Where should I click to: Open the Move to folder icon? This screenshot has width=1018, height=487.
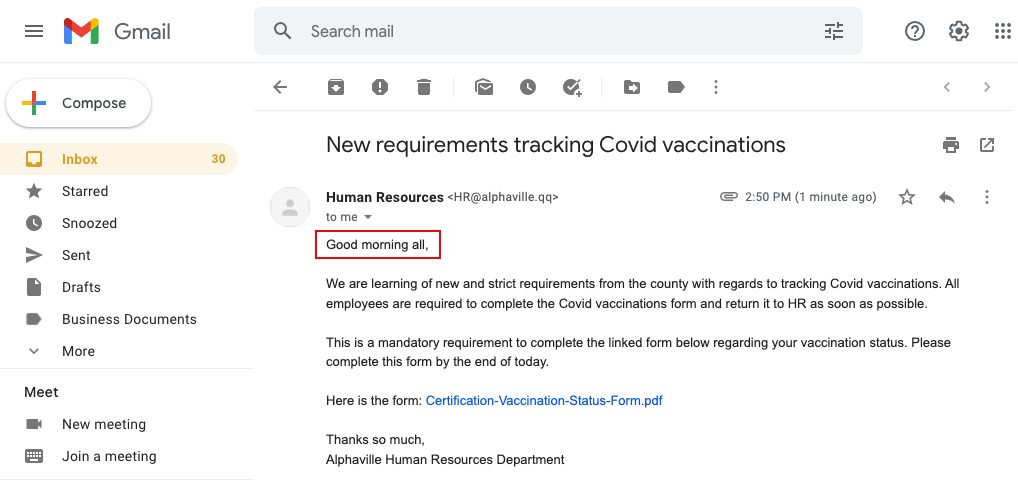pyautogui.click(x=632, y=87)
